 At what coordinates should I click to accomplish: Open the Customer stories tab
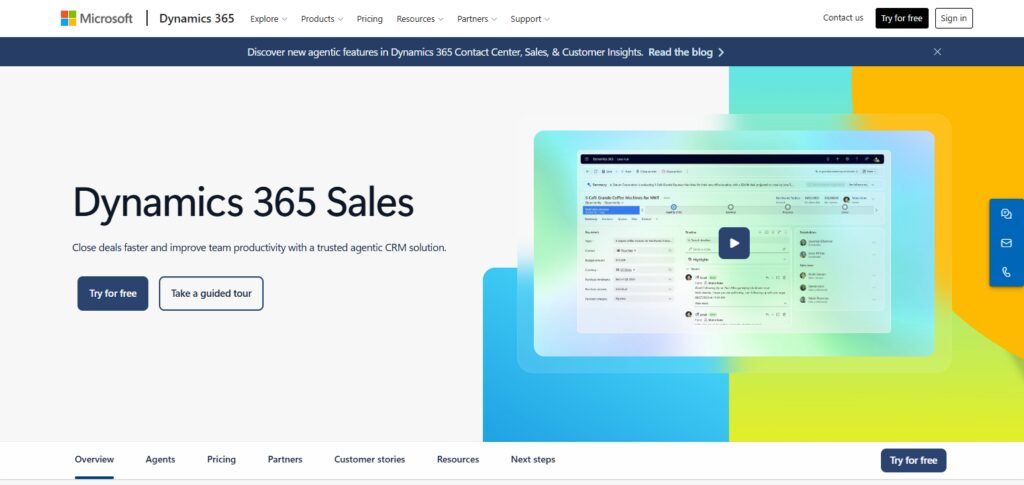tap(370, 460)
